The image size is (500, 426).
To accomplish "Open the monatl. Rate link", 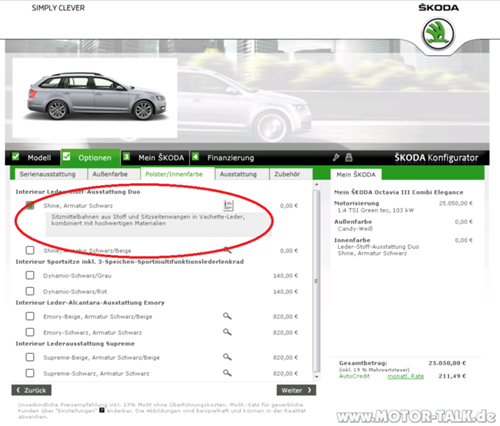I will pyautogui.click(x=405, y=376).
